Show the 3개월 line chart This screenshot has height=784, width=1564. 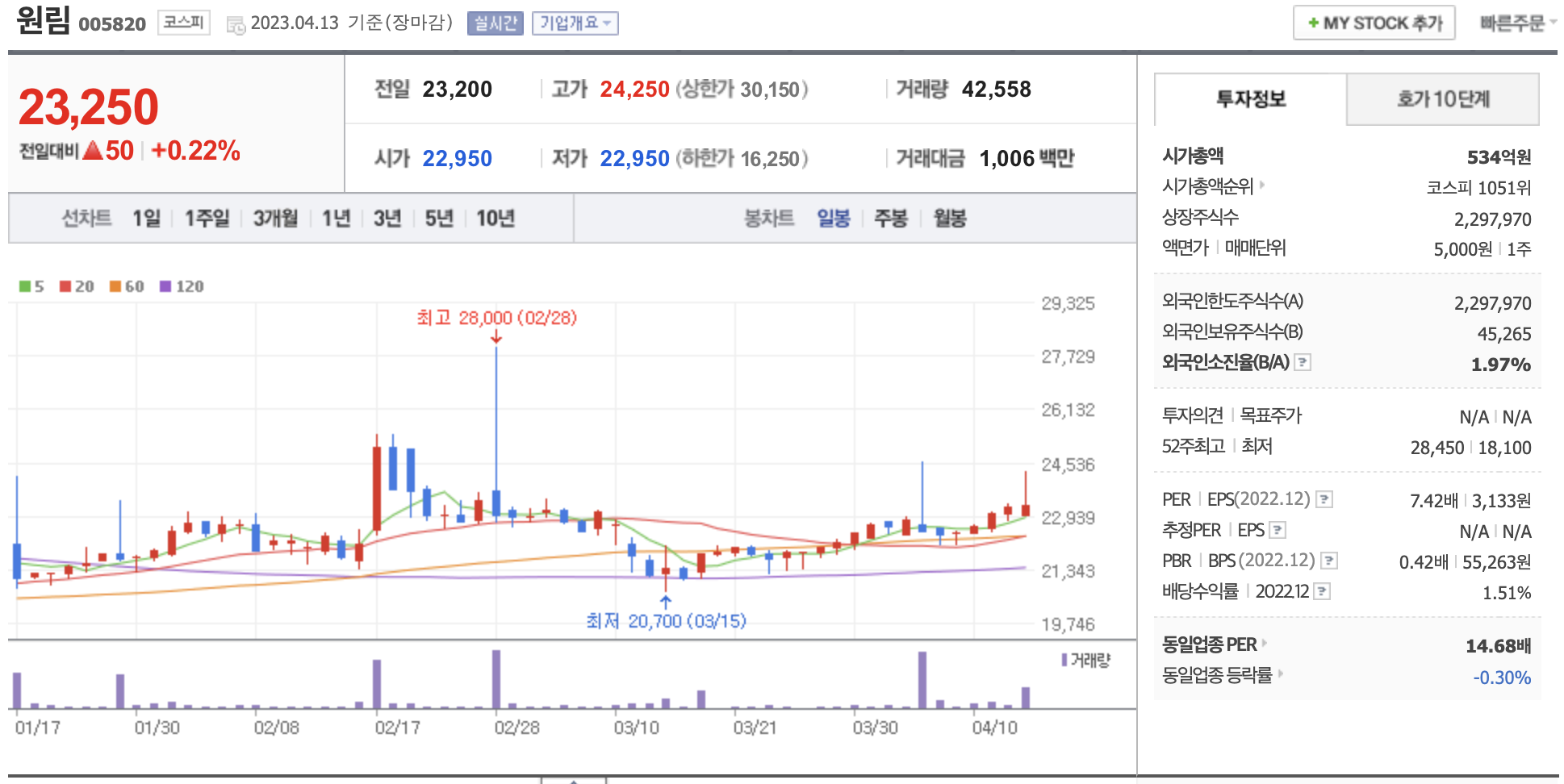pos(275,219)
